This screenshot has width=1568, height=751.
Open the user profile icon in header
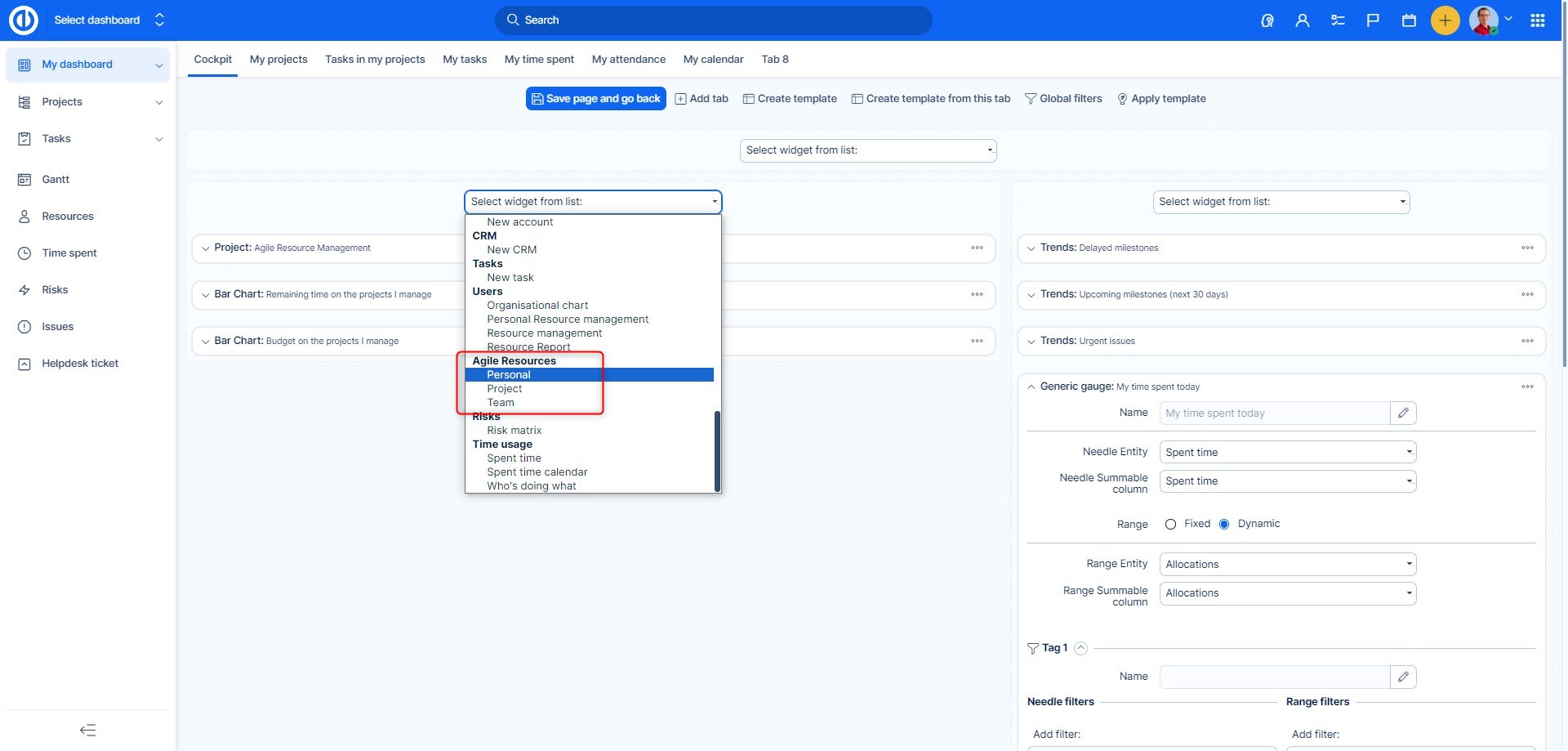[1303, 20]
